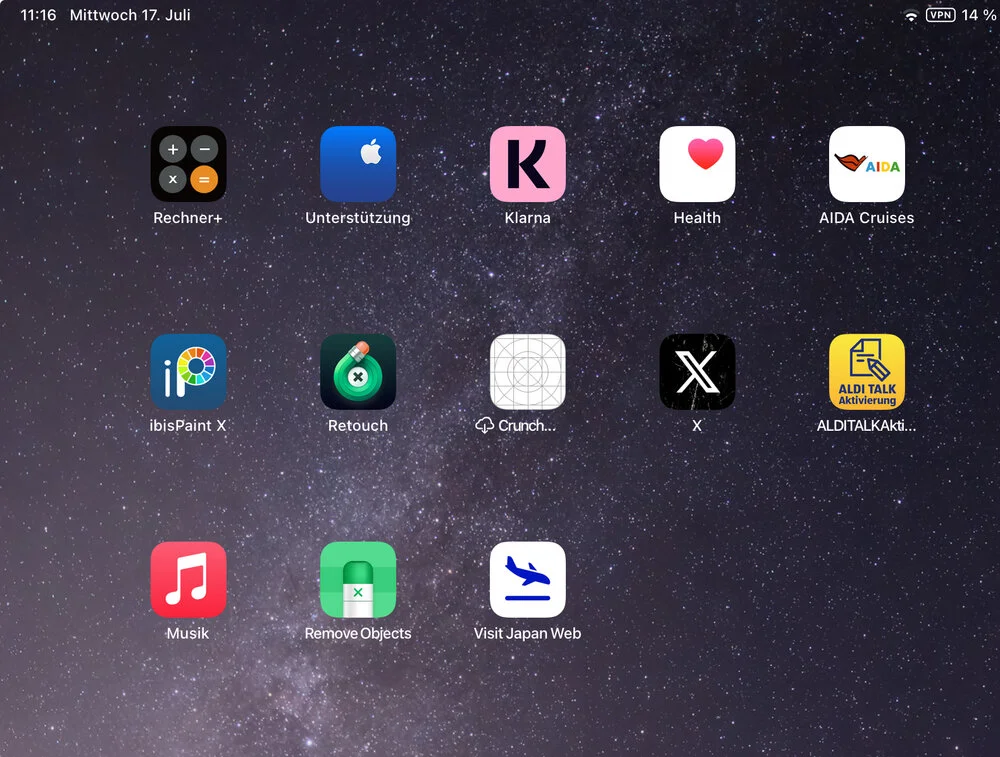Open the ibisPaint X app
The height and width of the screenshot is (757, 1000).
tap(188, 372)
